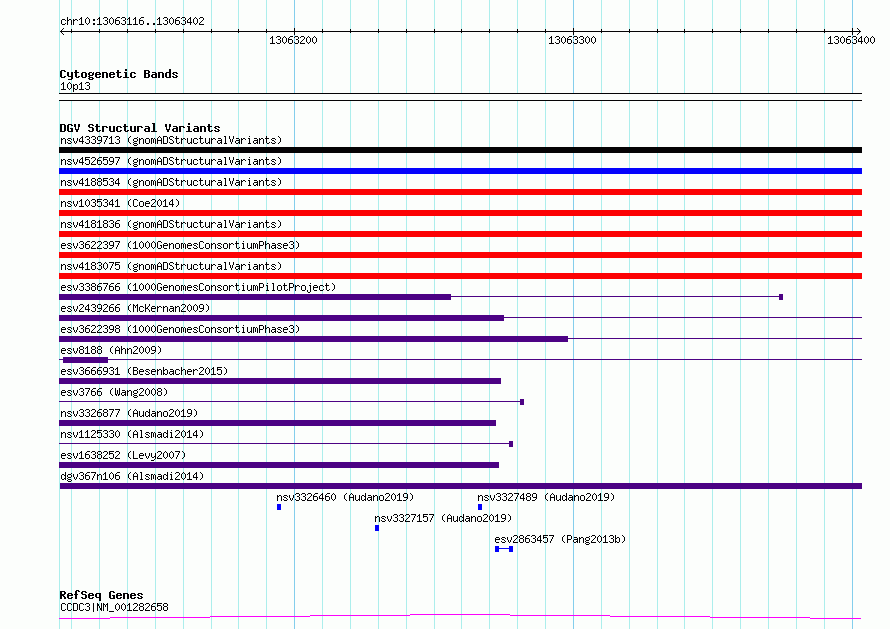Open the Cytogenetic Bands track heading

[x=119, y=74]
